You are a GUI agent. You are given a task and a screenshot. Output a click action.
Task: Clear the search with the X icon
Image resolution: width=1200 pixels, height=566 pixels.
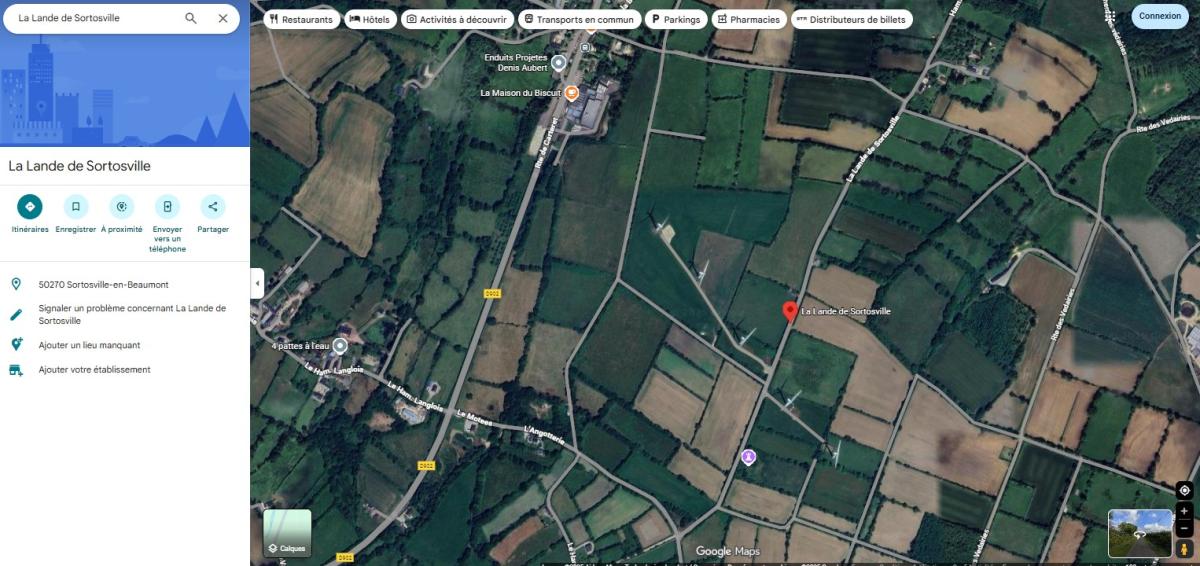coord(223,18)
